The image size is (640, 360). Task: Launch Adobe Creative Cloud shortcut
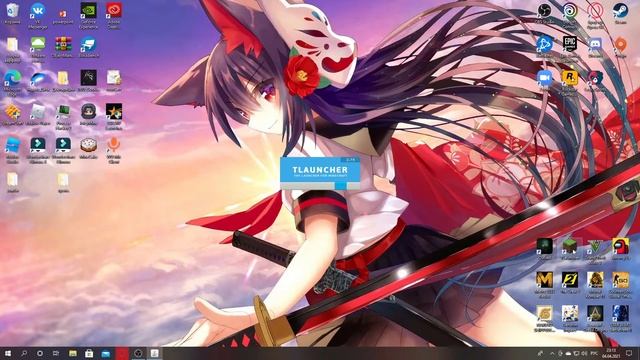114,11
